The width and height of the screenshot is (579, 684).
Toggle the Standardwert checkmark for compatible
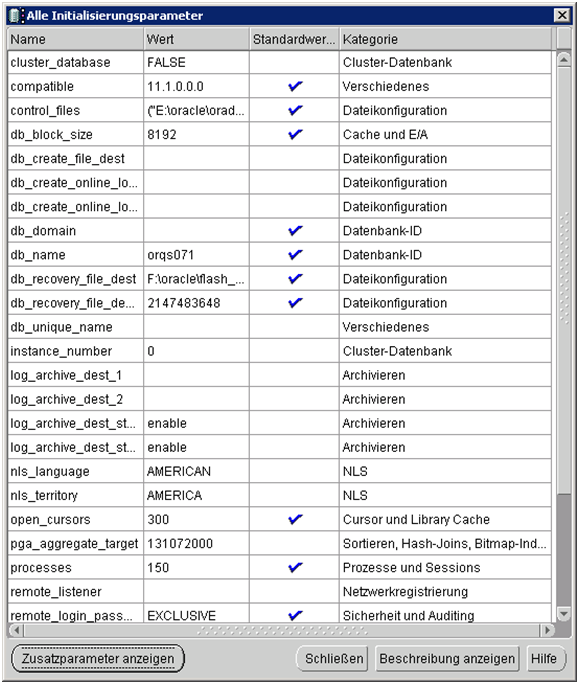[295, 86]
